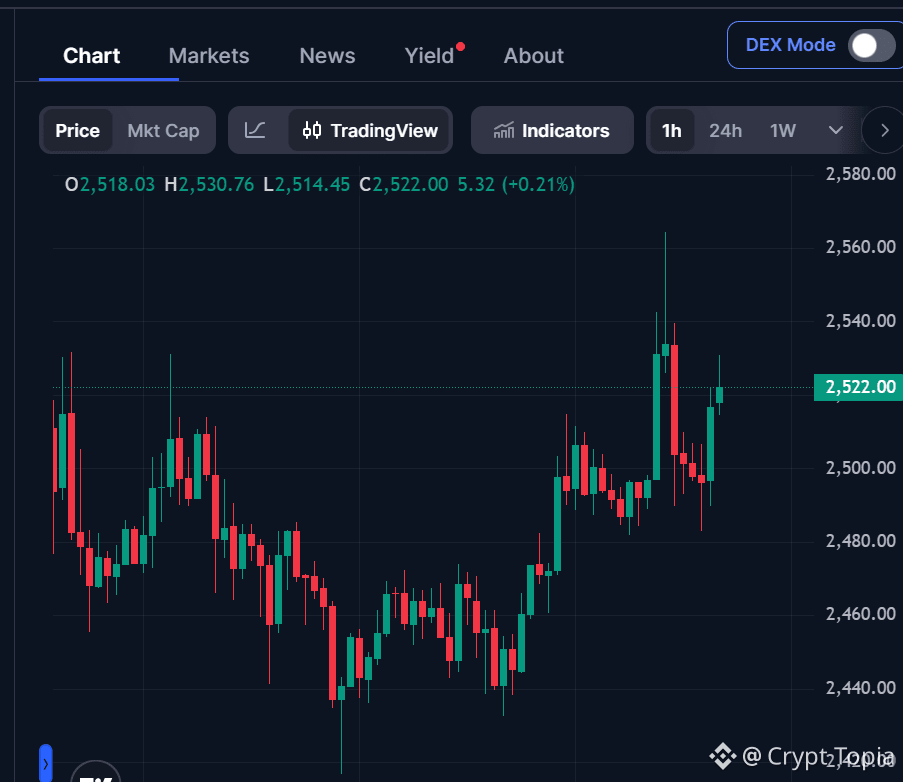Click the 2,440.00 price axis label
The height and width of the screenshot is (782, 903).
[x=860, y=688]
